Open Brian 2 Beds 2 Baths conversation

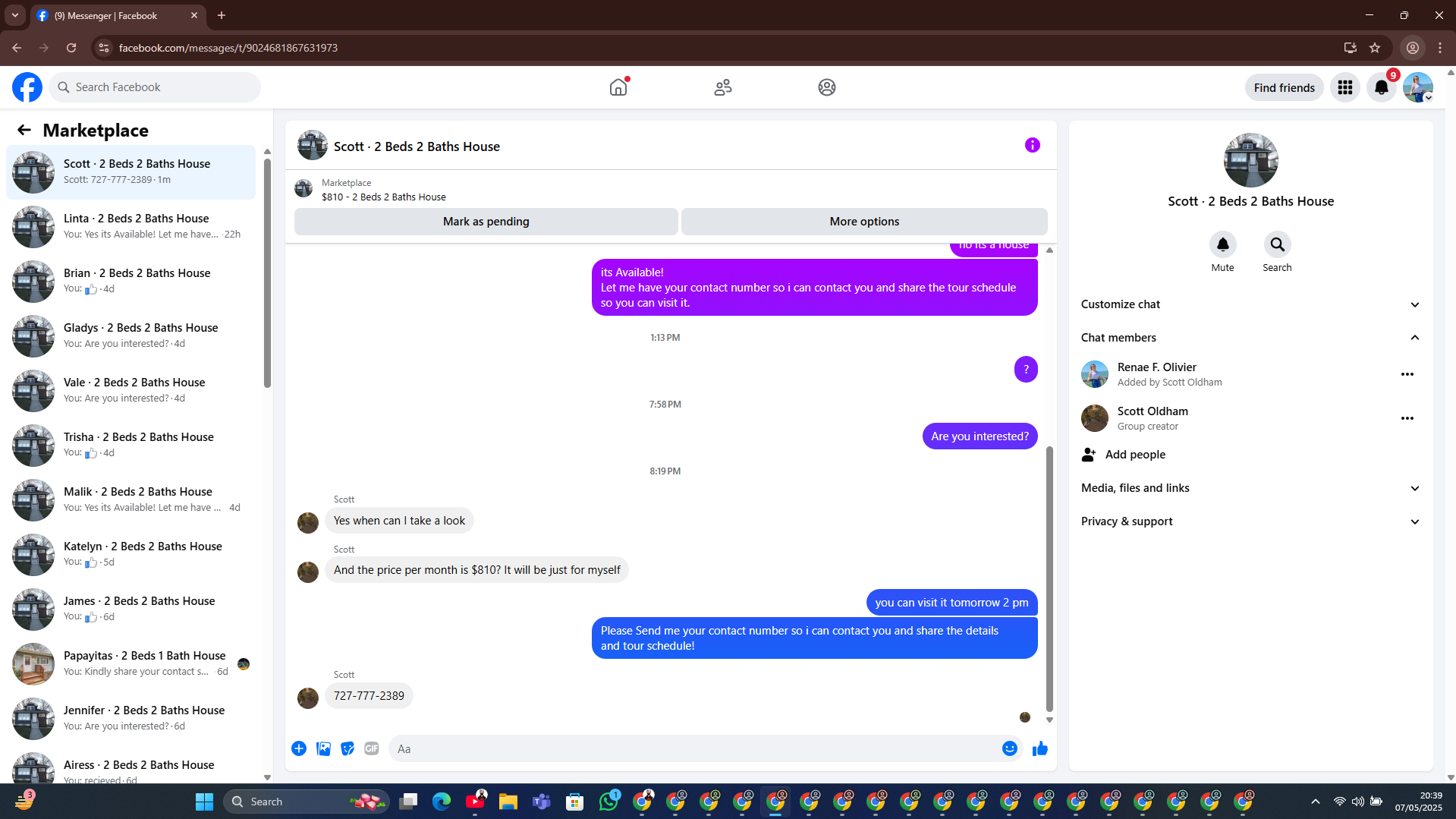coord(131,281)
